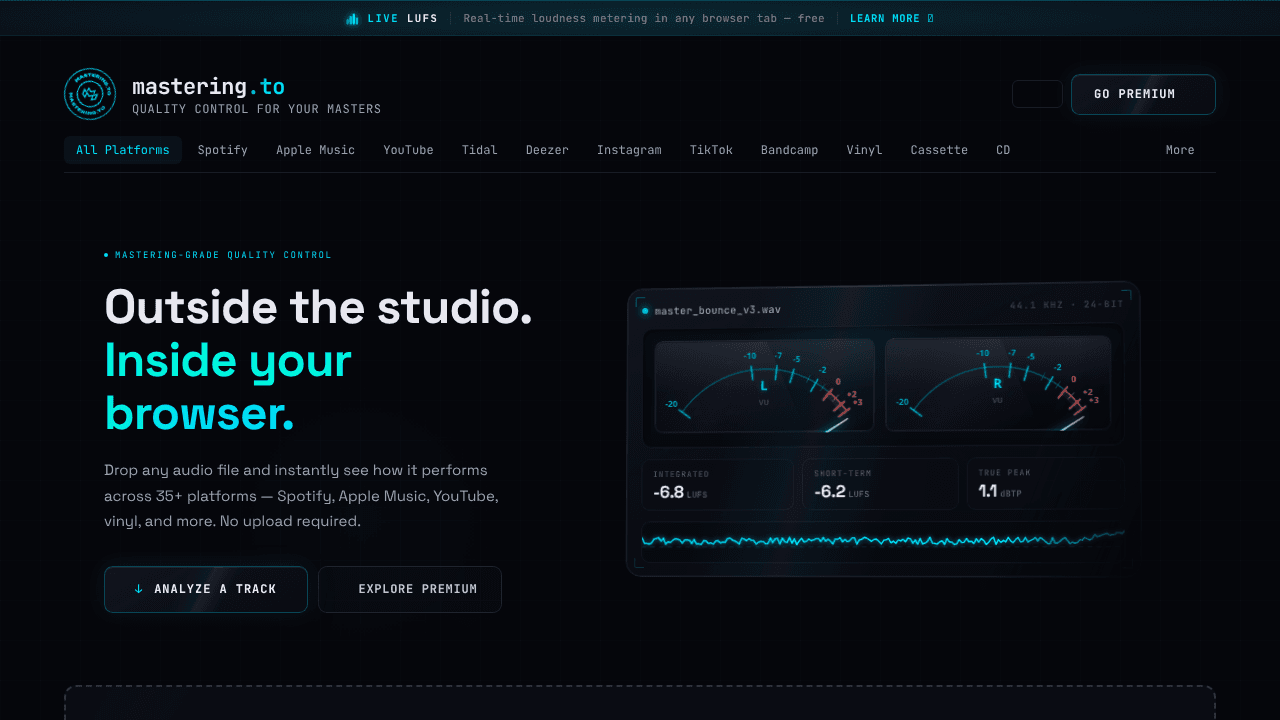The height and width of the screenshot is (720, 1280).
Task: Click the True Peak 1.1 dBTP readout
Action: pos(1044,483)
